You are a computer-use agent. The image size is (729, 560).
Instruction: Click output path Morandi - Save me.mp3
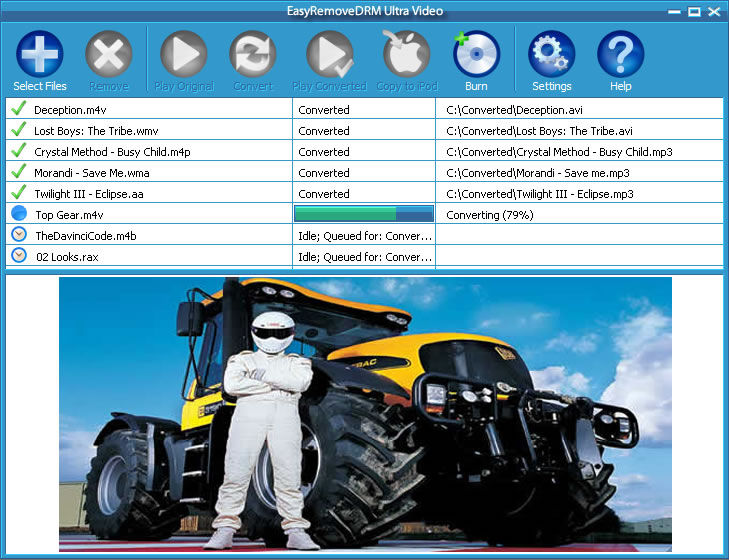pyautogui.click(x=538, y=173)
